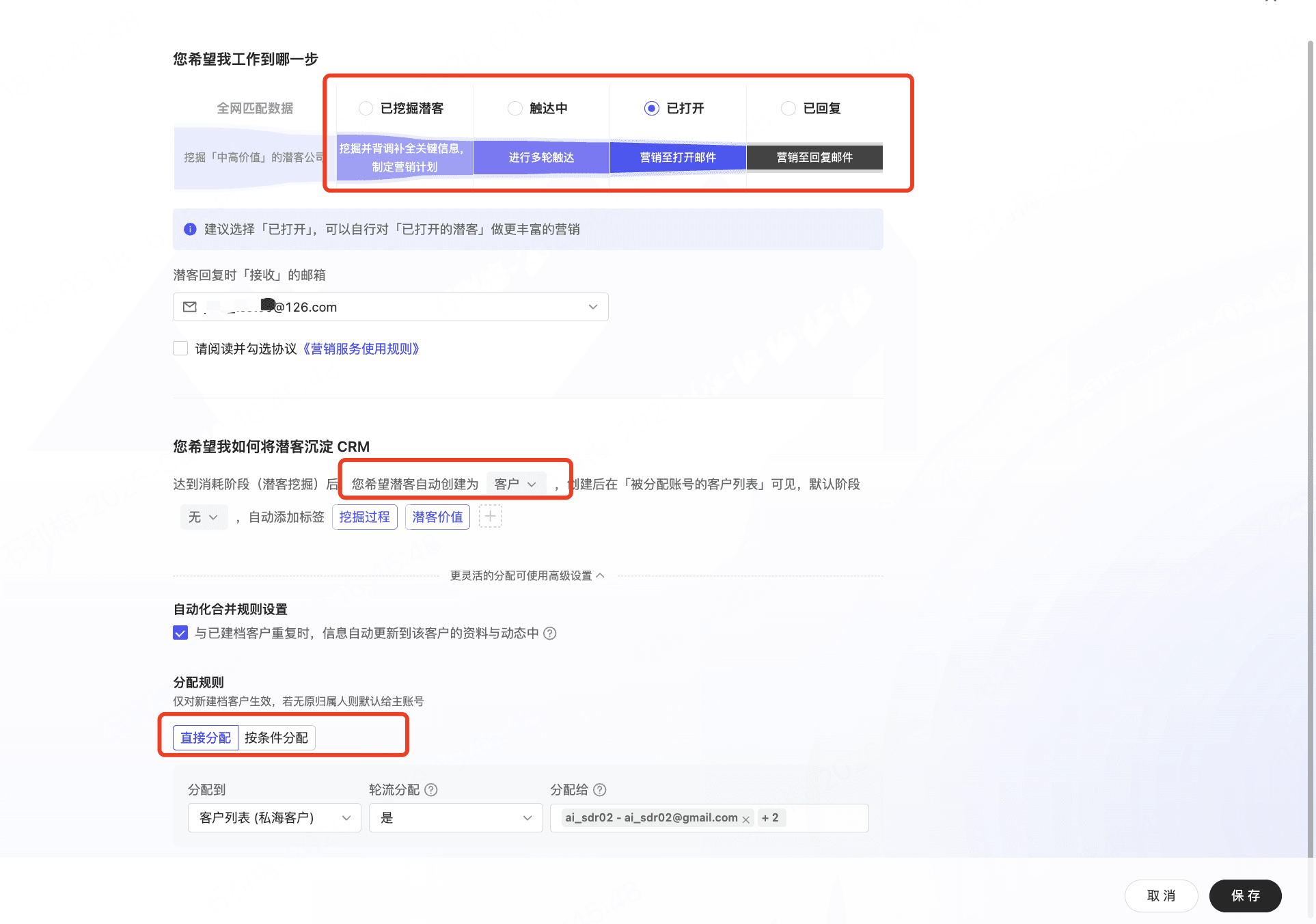The image size is (1316, 924).
Task: Select the 已回复 radio button
Action: [x=788, y=109]
